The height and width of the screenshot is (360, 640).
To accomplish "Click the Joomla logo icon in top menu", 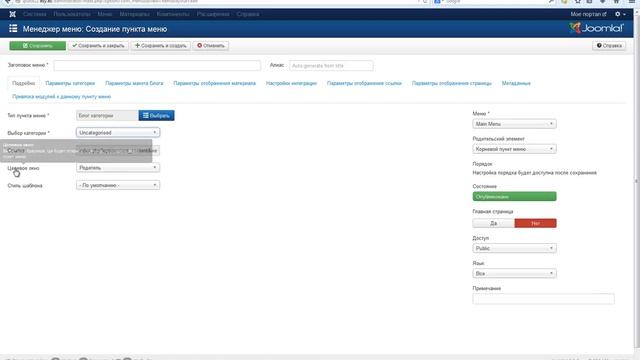I will [x=13, y=14].
